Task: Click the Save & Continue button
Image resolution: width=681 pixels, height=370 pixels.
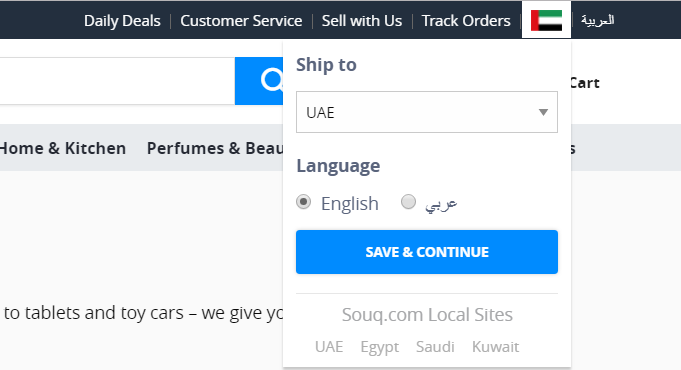Action: tap(426, 252)
